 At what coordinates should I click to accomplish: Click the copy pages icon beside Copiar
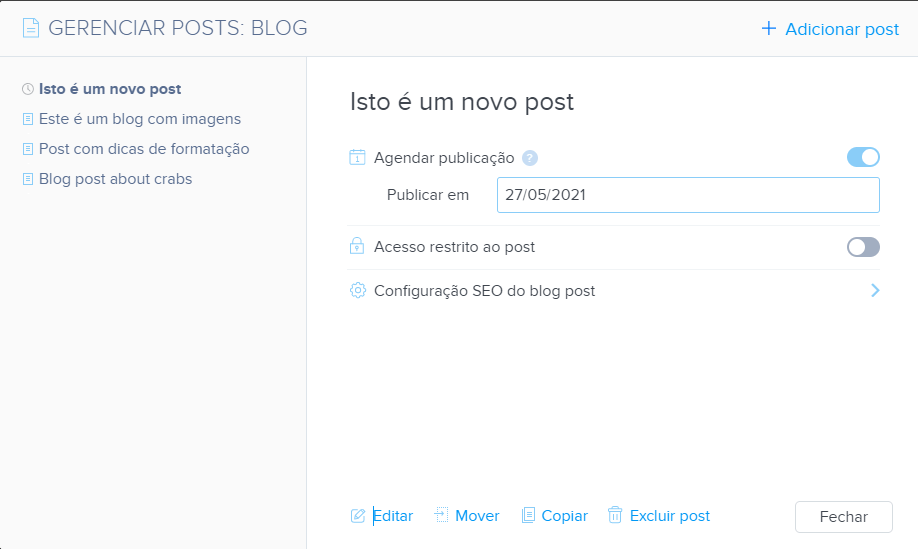[x=528, y=515]
